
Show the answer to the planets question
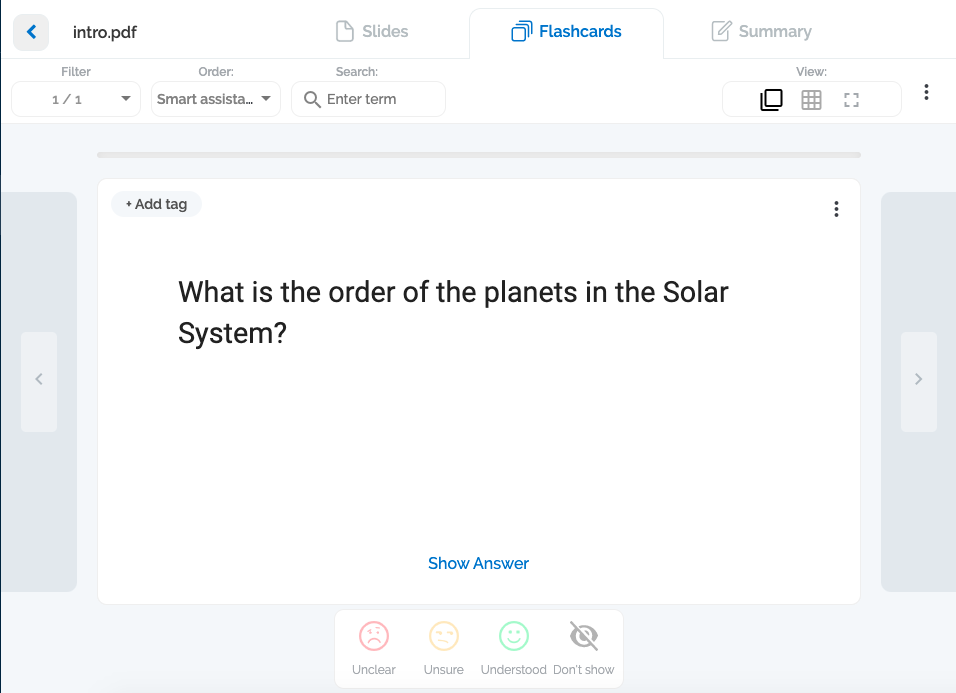click(478, 563)
